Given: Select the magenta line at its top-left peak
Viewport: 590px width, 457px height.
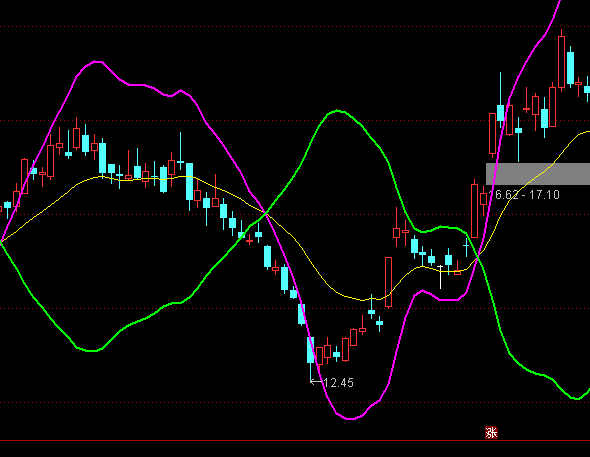Looking at the screenshot, I should 97,61.
